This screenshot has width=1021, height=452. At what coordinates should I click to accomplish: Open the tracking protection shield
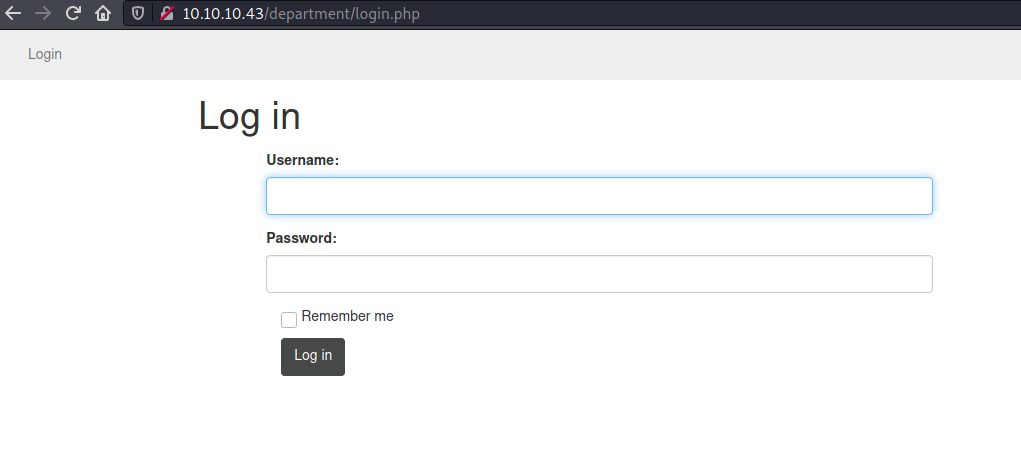[139, 14]
